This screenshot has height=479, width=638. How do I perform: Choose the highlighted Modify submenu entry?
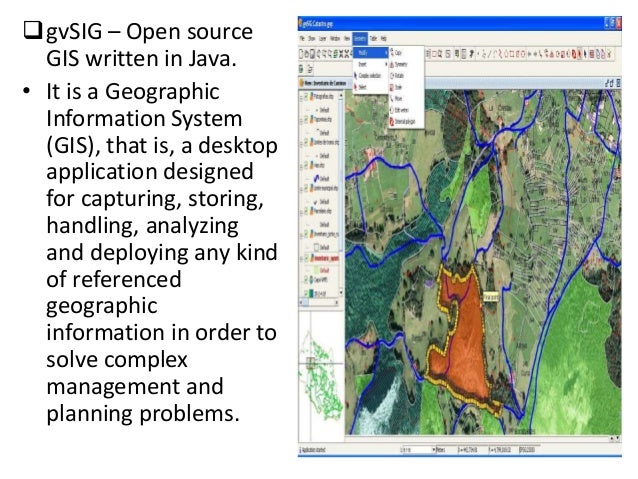tap(371, 52)
